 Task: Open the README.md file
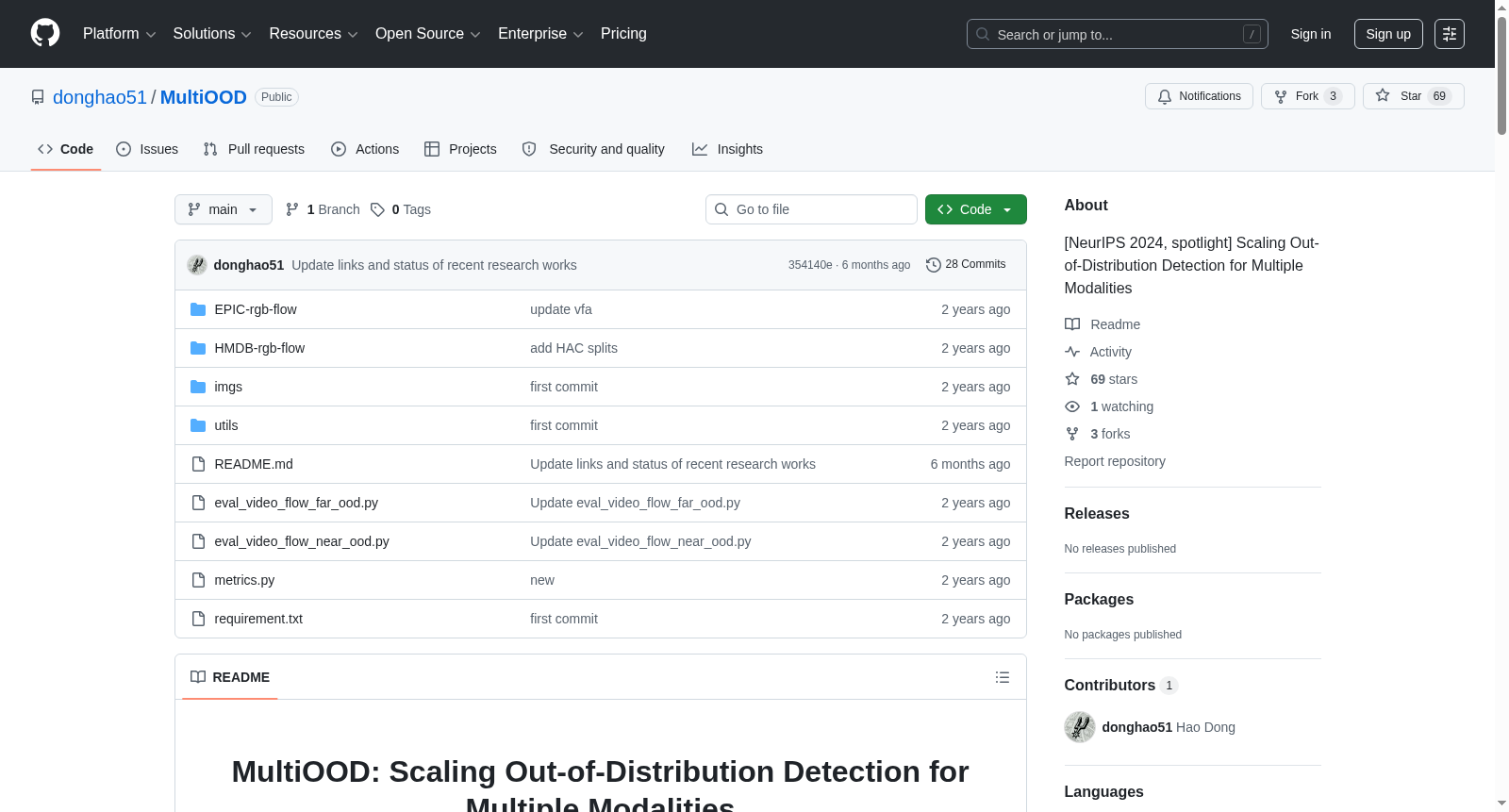pos(254,464)
